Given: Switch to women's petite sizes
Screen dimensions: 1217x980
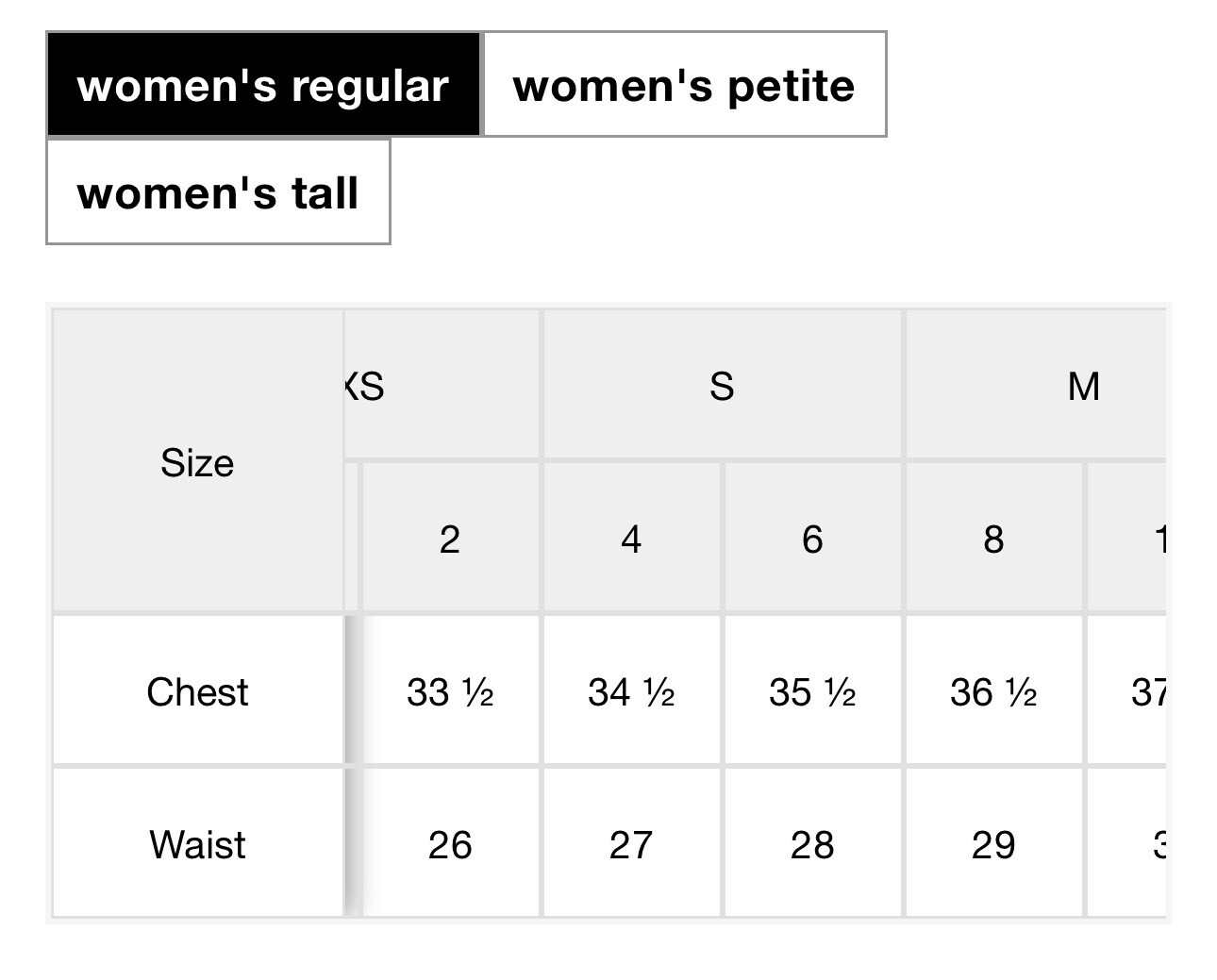Looking at the screenshot, I should [x=684, y=85].
